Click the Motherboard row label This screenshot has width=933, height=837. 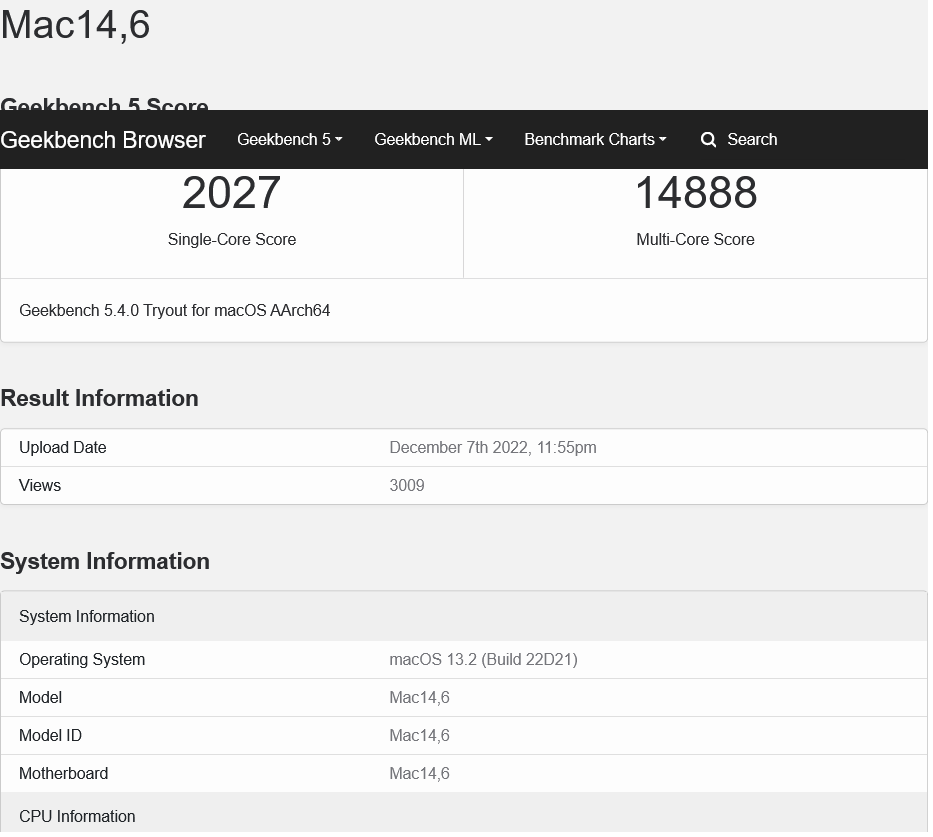pos(64,775)
